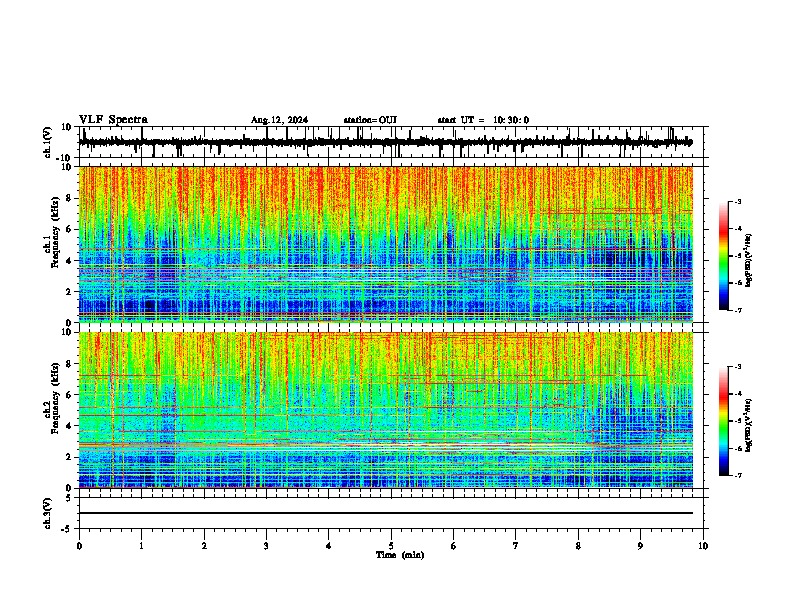Viewport: 792px width, 612px height.
Task: Click the time axis tick label "8"
Action: (578, 546)
